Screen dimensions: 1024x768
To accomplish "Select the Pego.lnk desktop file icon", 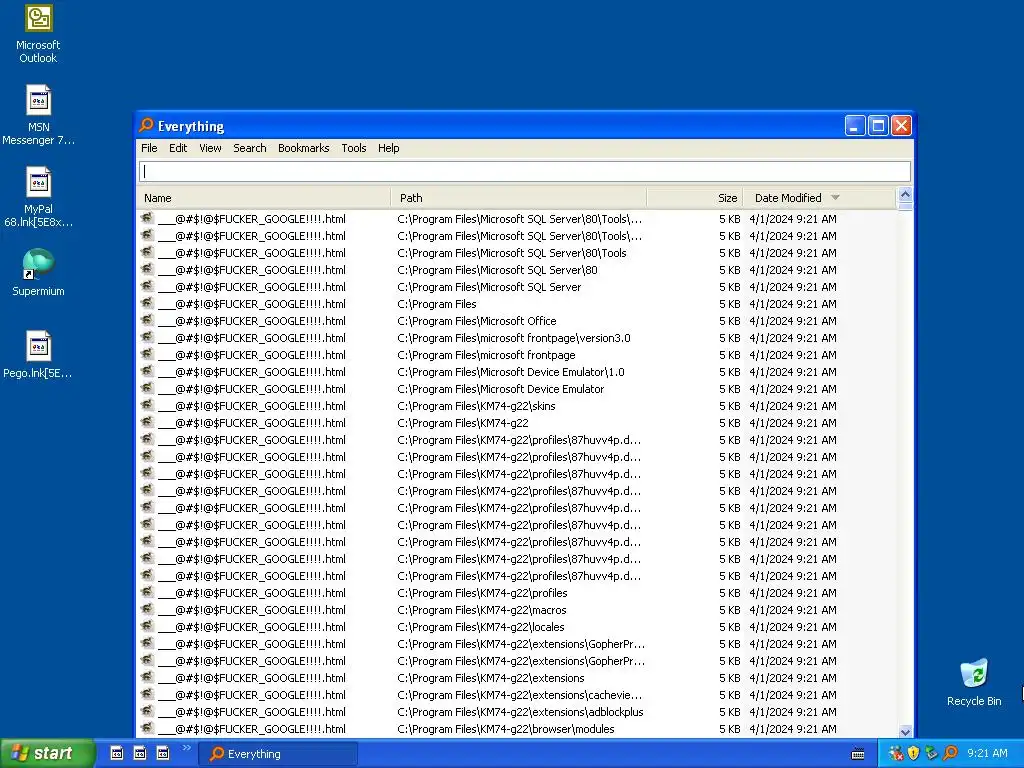I will click(x=38, y=355).
